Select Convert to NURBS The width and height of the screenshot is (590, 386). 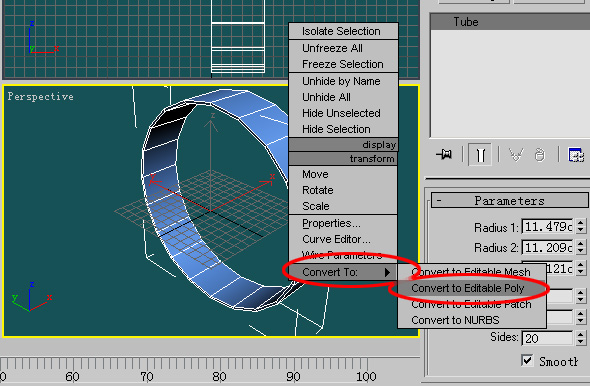(x=455, y=320)
